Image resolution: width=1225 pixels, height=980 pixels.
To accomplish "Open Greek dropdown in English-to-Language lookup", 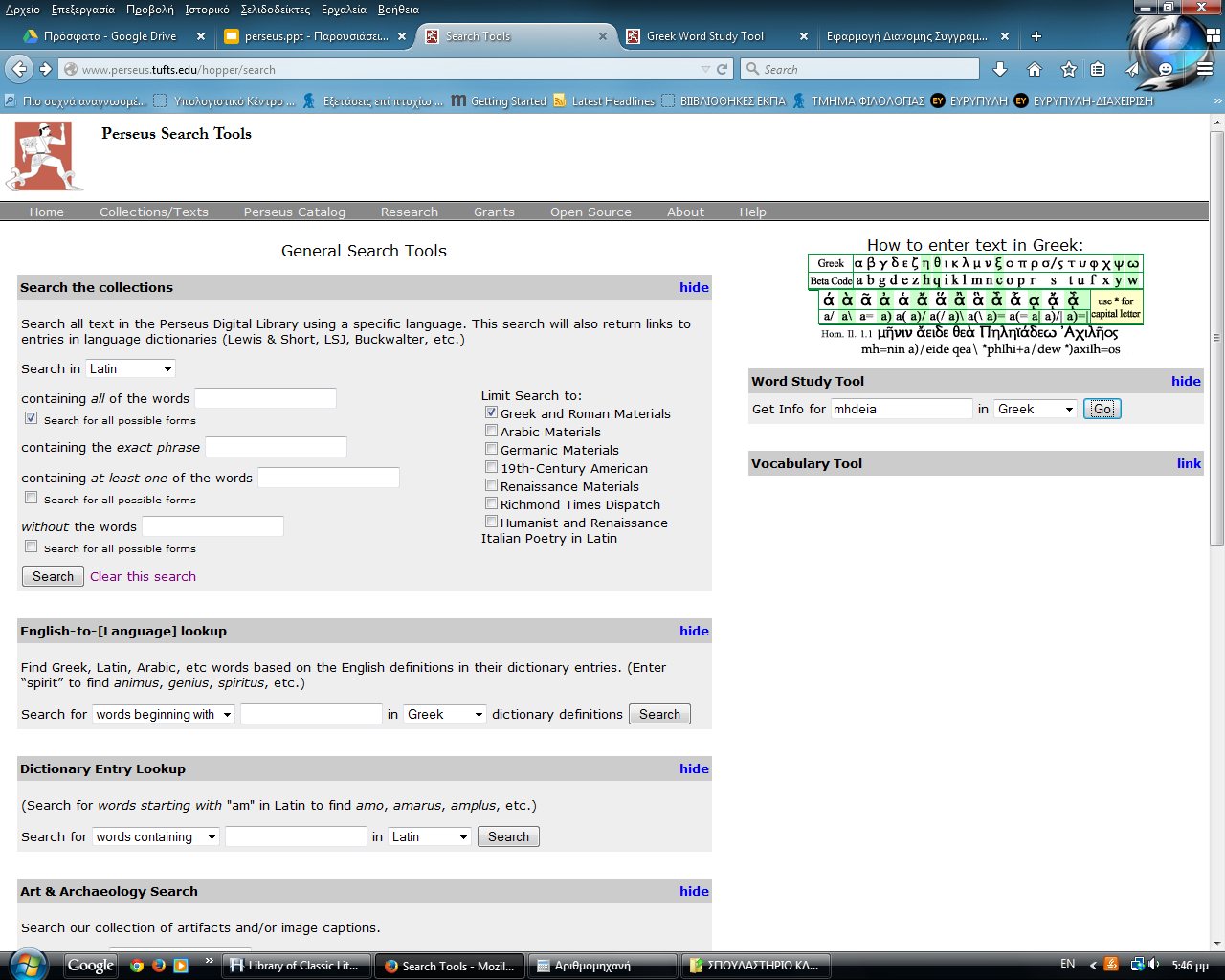I will pos(445,714).
